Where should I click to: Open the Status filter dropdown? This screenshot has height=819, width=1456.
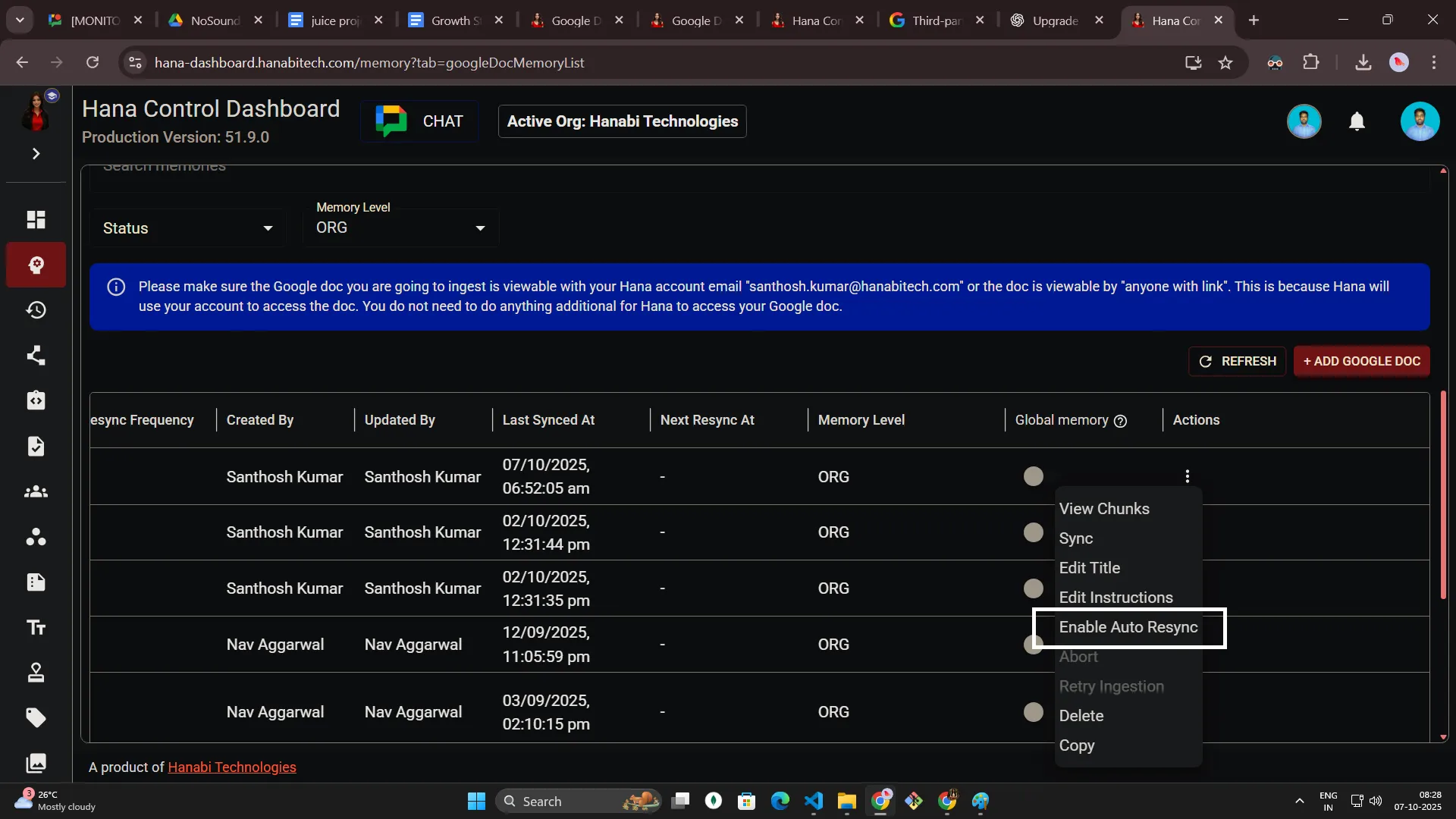click(x=187, y=227)
